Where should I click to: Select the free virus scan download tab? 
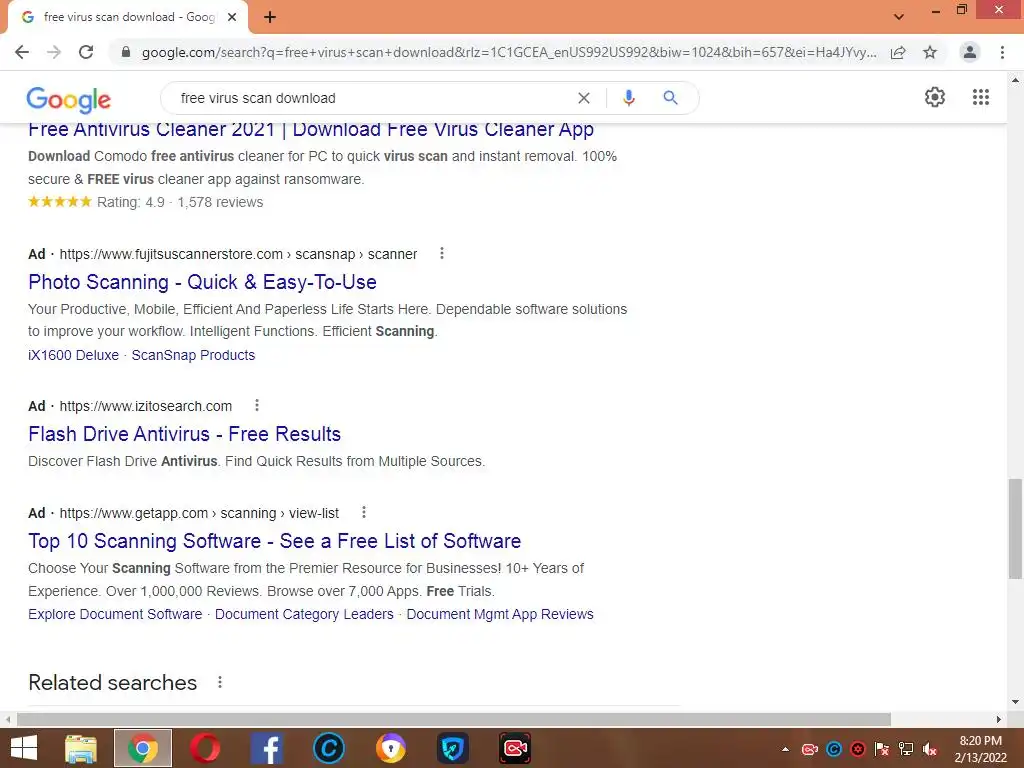[x=128, y=17]
